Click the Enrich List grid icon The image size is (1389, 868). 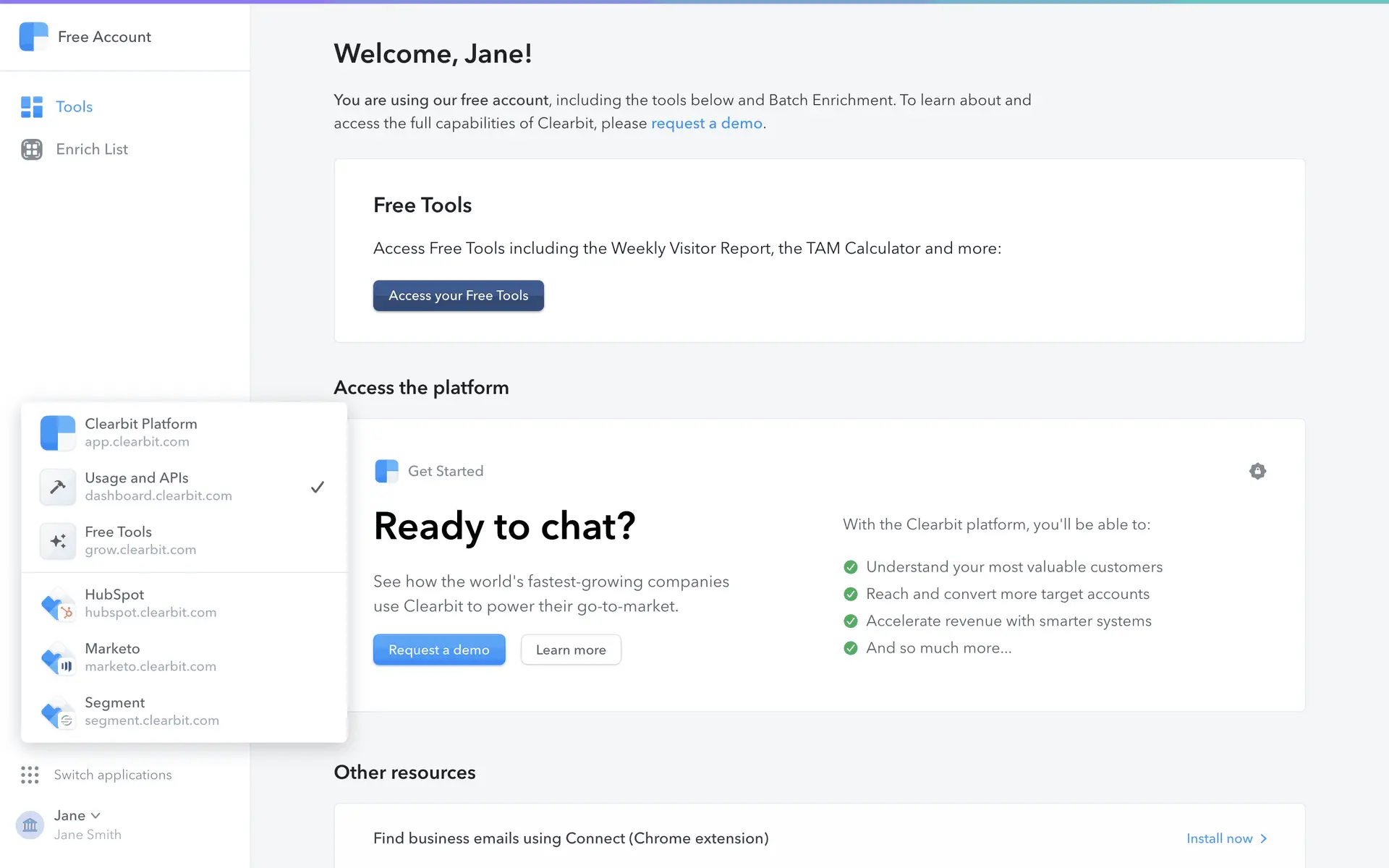click(32, 149)
